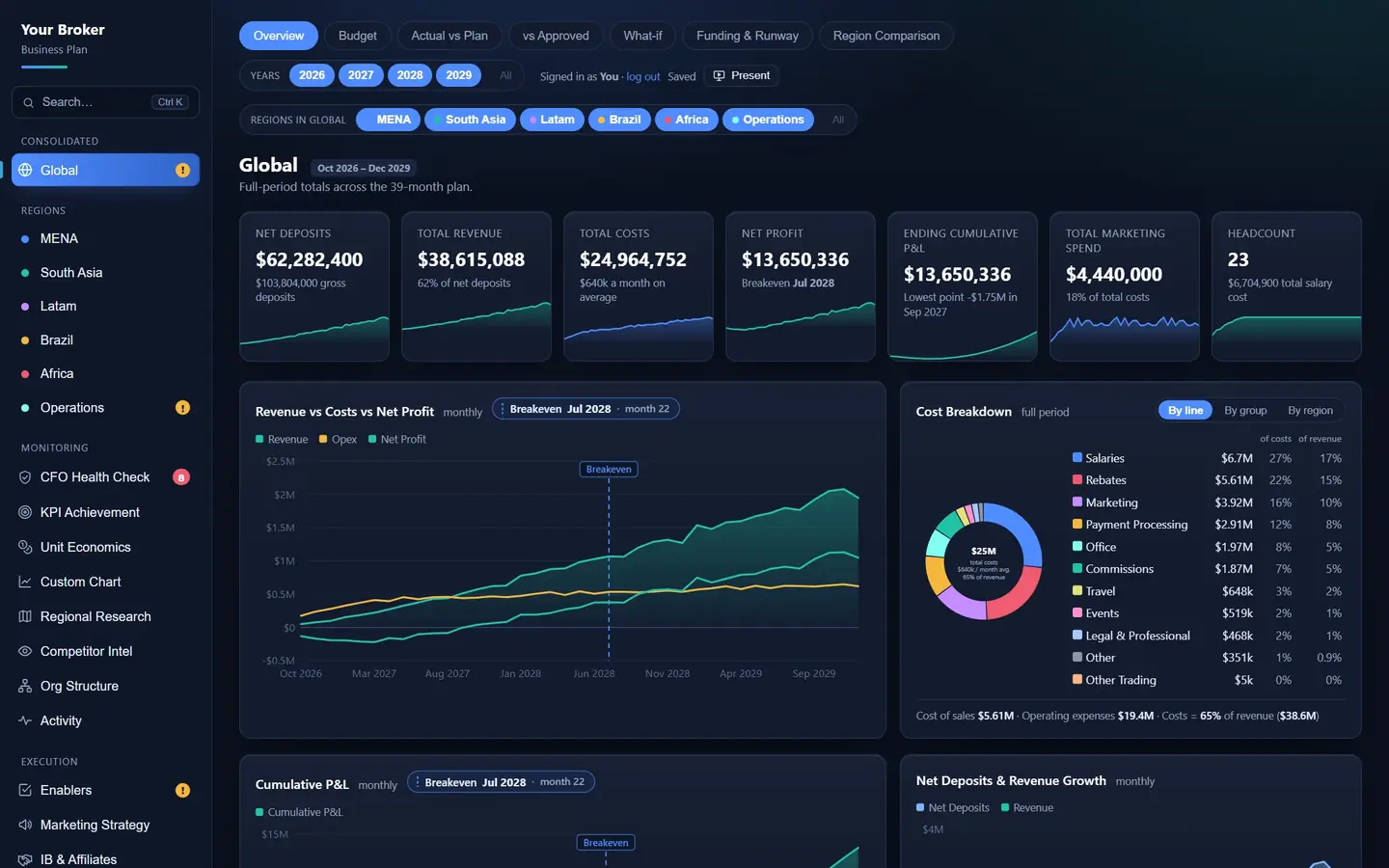
Task: Toggle the Brazil region chip
Action: 619,120
